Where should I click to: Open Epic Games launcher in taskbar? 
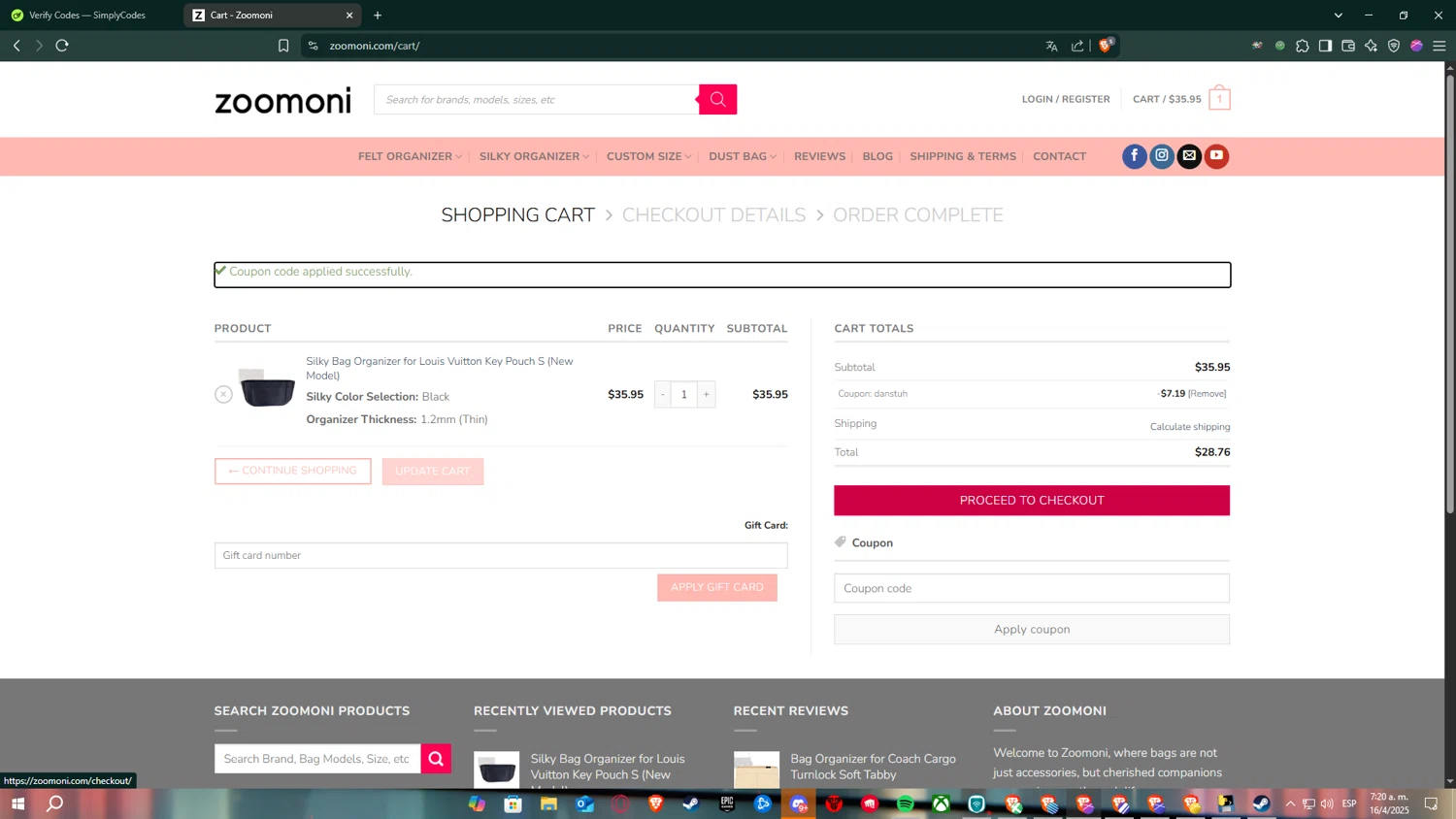pyautogui.click(x=727, y=803)
